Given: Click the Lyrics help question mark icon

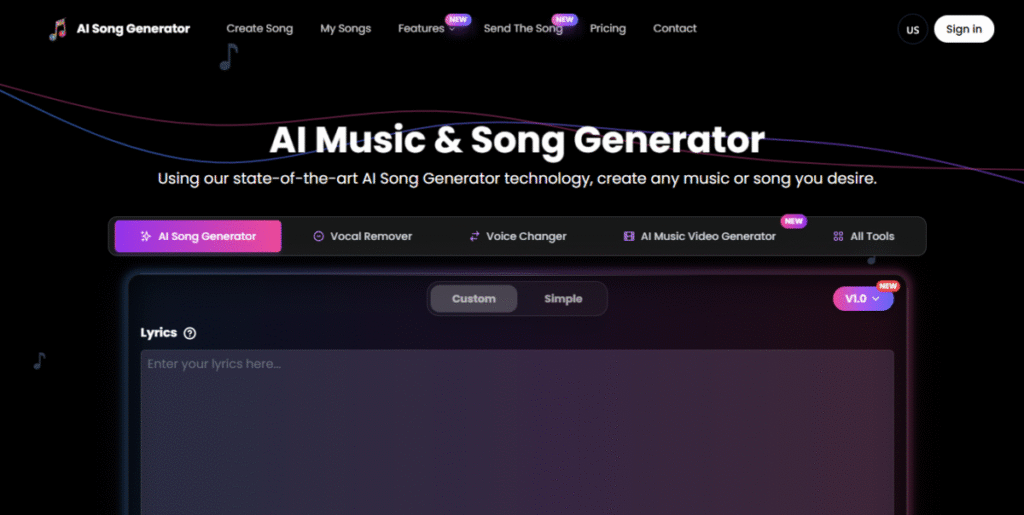Looking at the screenshot, I should pos(190,333).
